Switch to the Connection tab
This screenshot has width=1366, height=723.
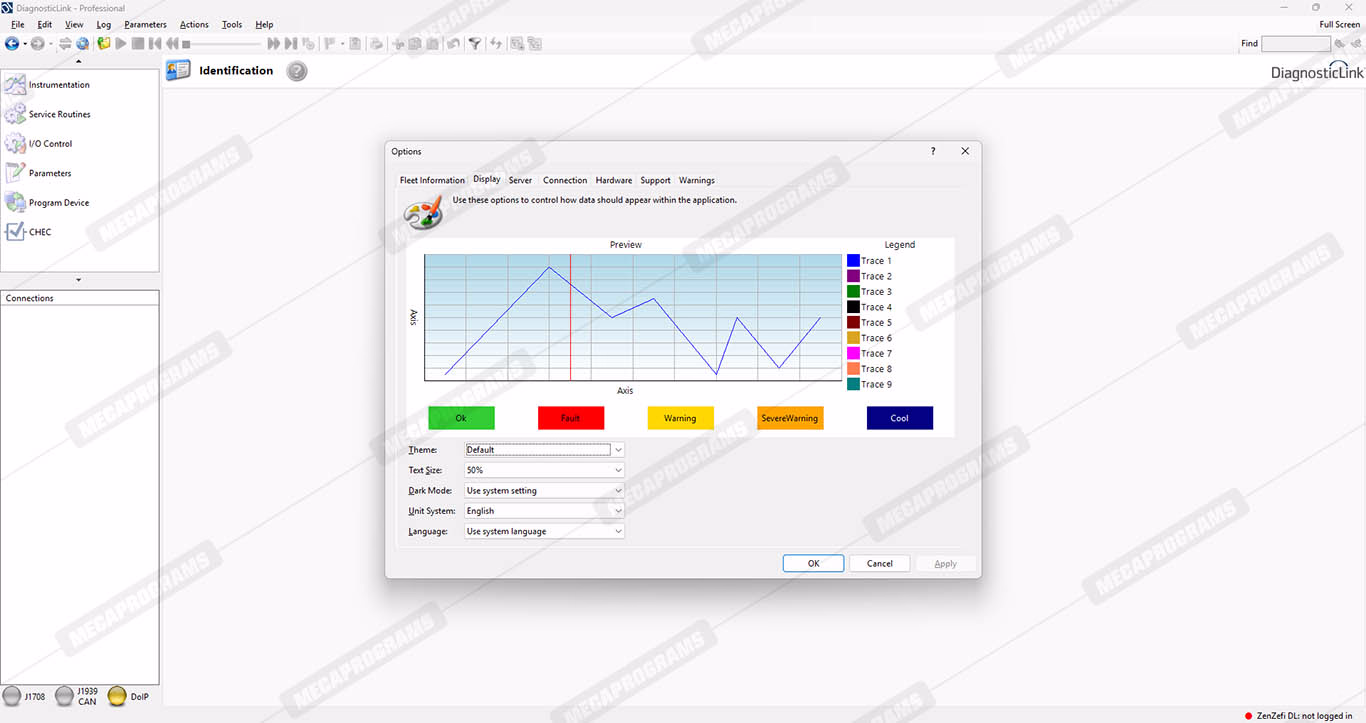point(565,181)
